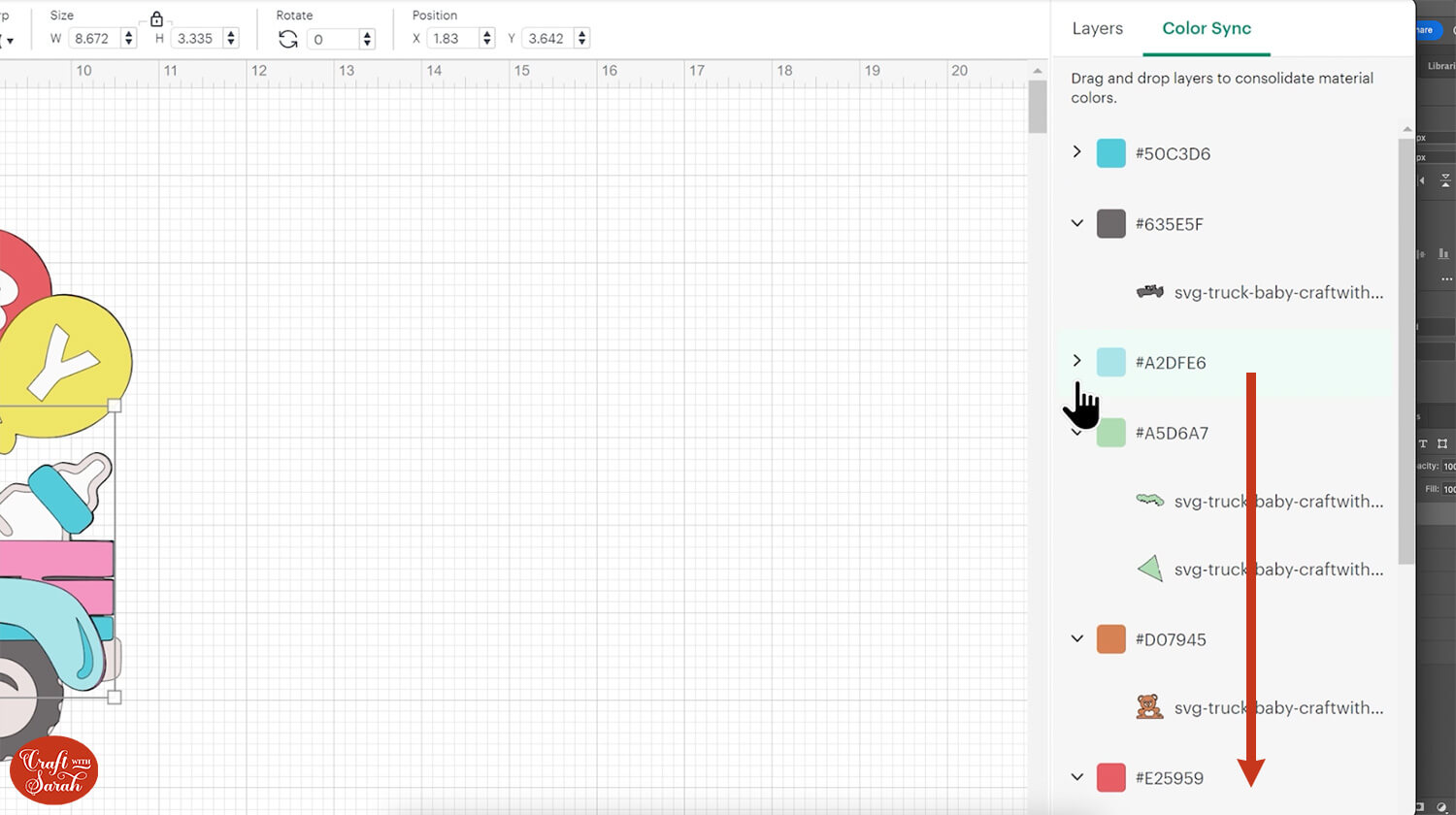The height and width of the screenshot is (815, 1456).
Task: Click the Height stepper arrows
Action: click(231, 39)
